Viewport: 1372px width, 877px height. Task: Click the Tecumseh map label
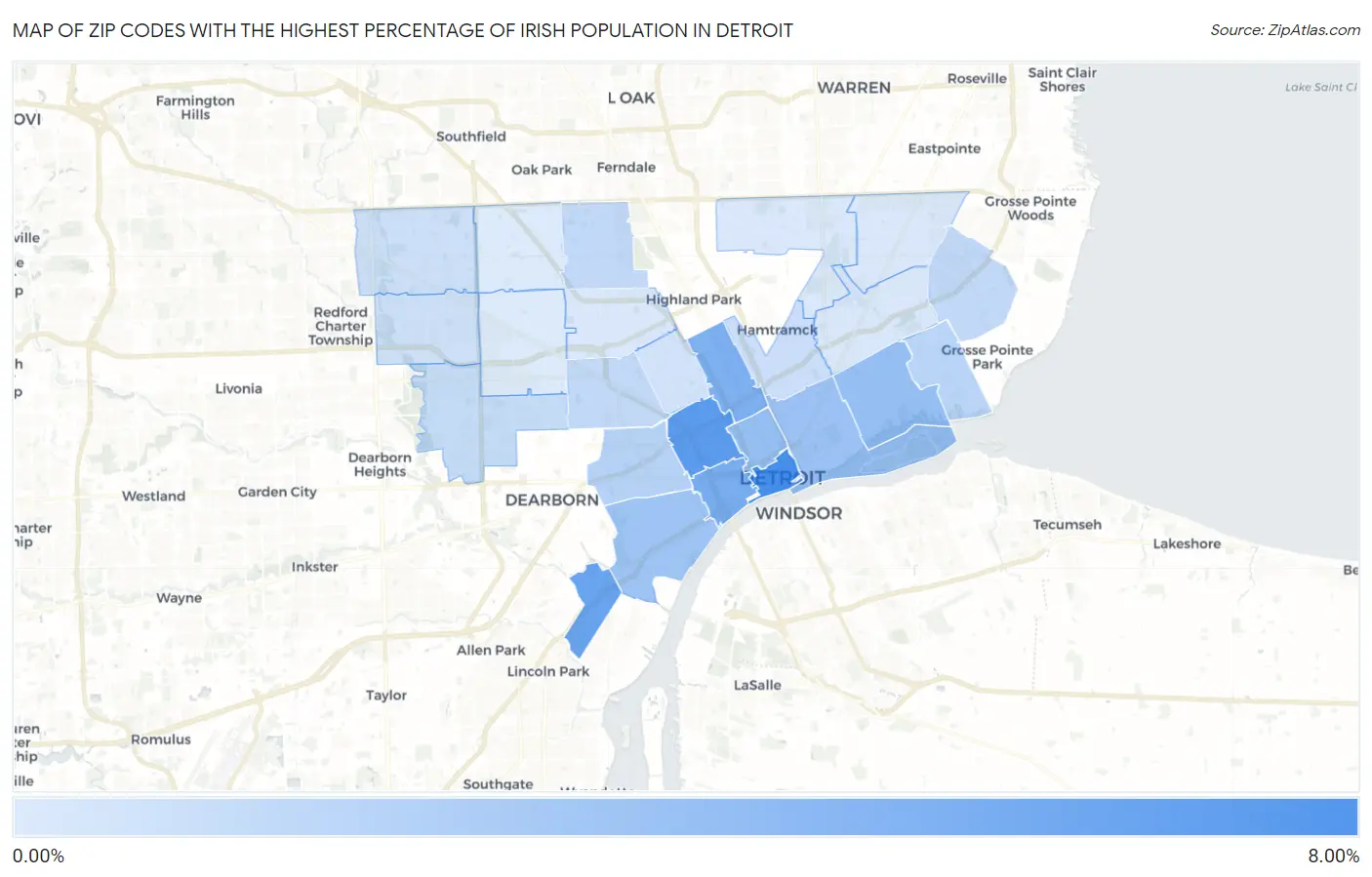click(1067, 525)
